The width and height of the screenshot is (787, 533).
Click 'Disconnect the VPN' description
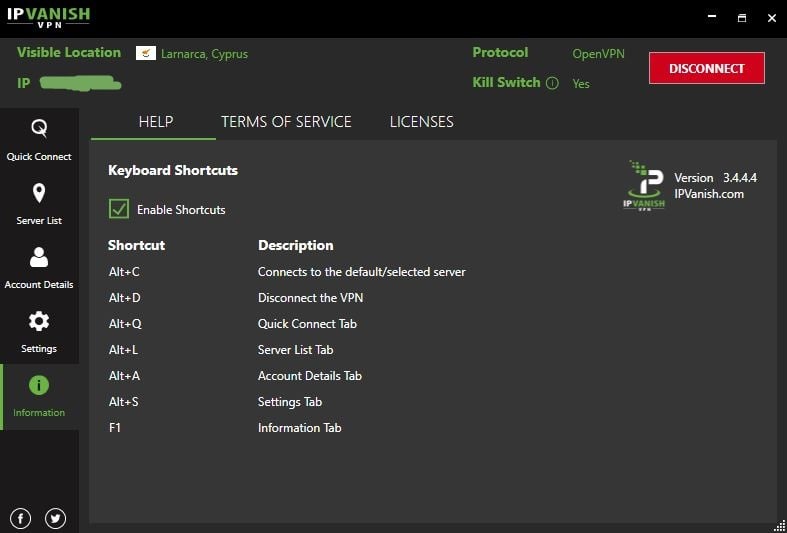pyautogui.click(x=310, y=298)
